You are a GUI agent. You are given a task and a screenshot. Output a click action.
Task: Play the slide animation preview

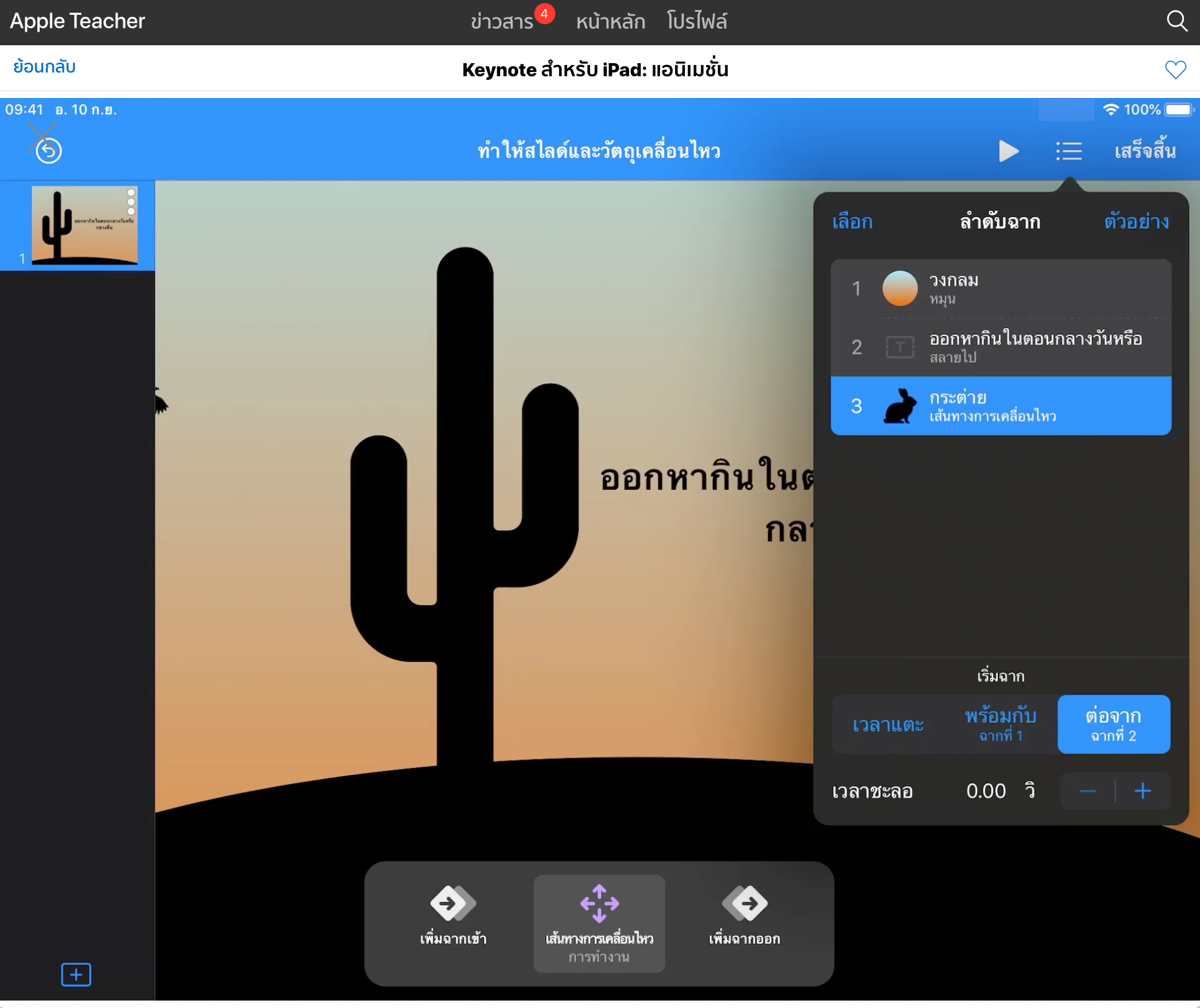[x=1008, y=151]
